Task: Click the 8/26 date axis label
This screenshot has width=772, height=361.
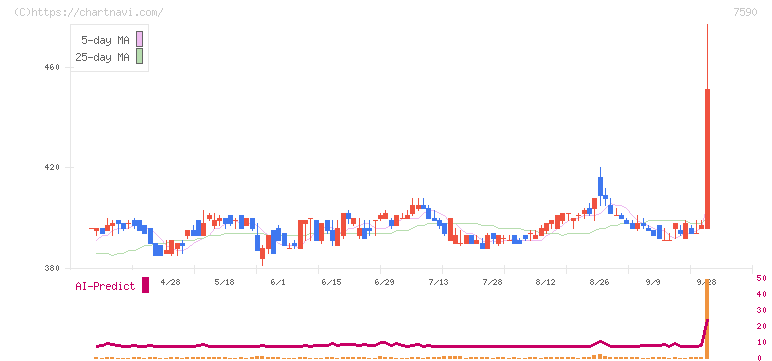Action: tap(599, 282)
